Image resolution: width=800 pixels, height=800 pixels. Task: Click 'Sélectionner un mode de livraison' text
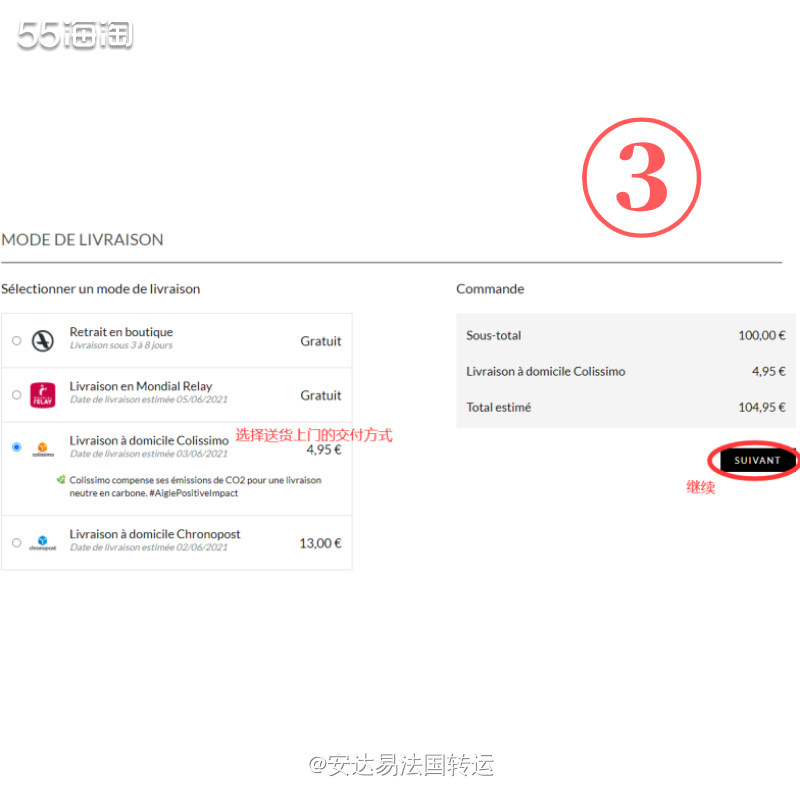coord(101,289)
